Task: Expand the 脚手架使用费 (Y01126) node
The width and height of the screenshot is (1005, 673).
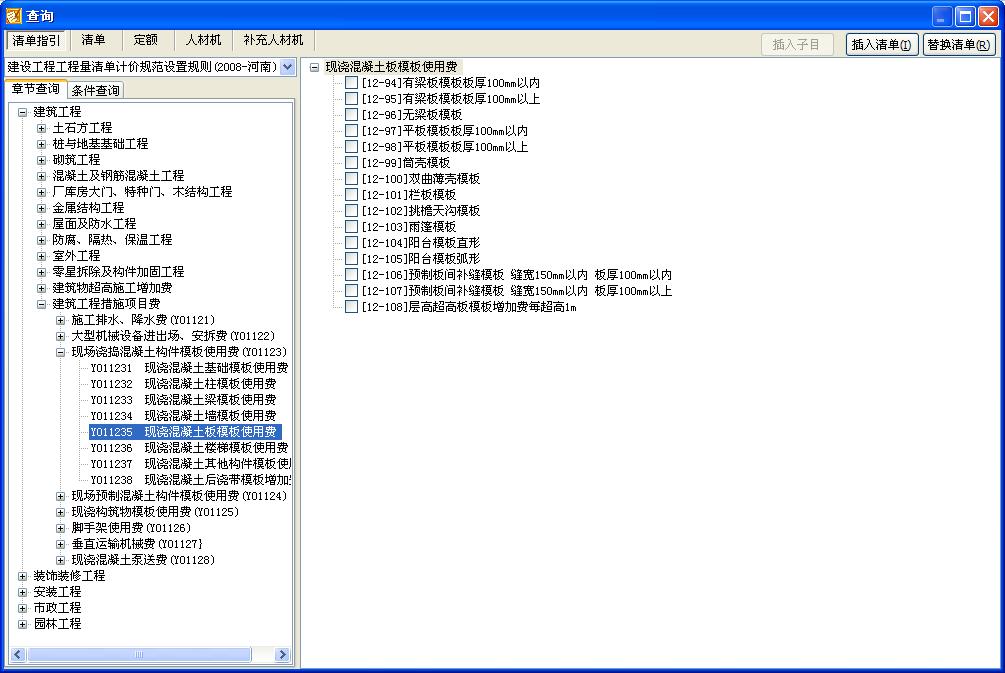Action: point(61,528)
